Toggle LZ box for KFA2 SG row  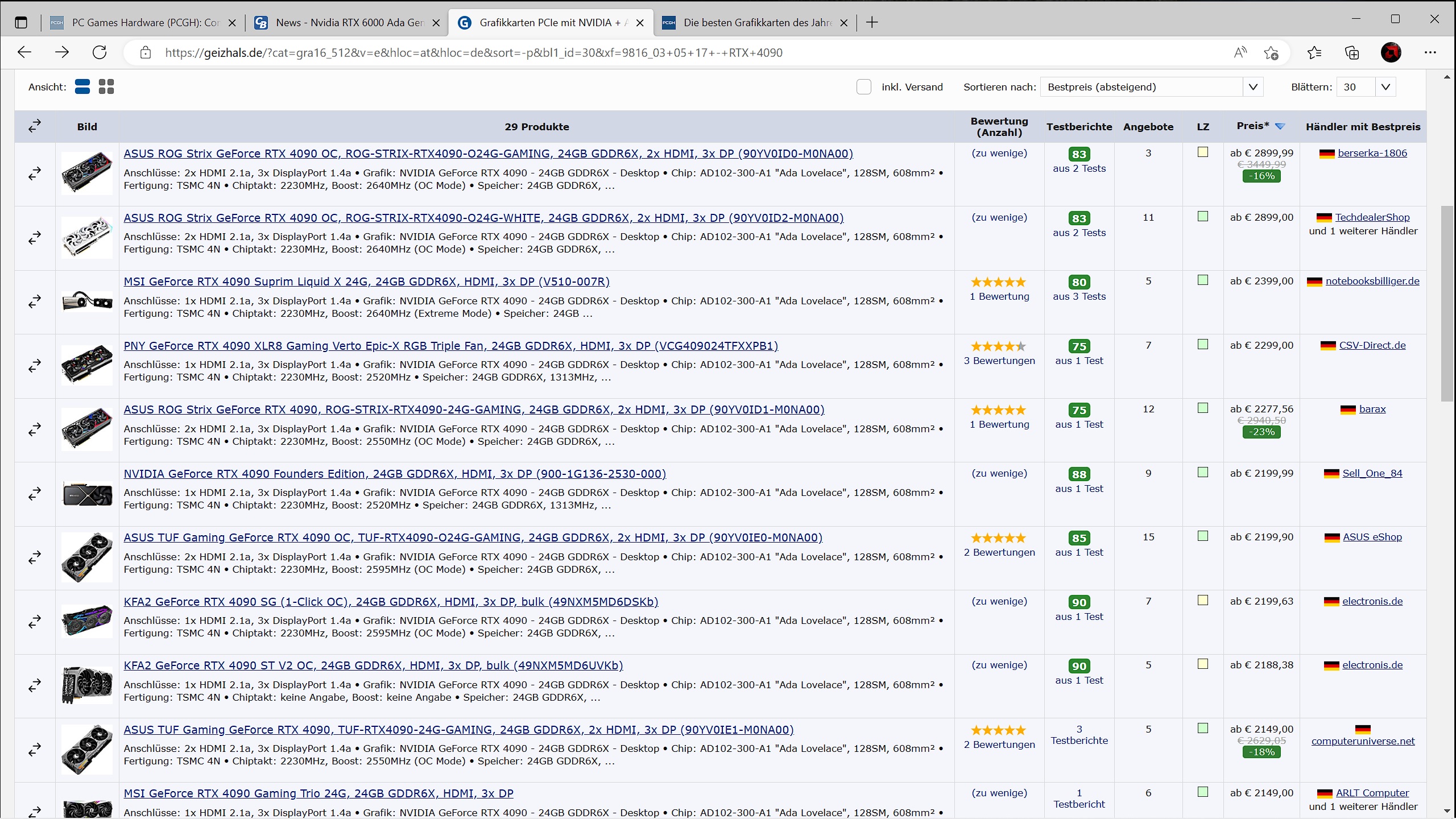(x=1202, y=601)
